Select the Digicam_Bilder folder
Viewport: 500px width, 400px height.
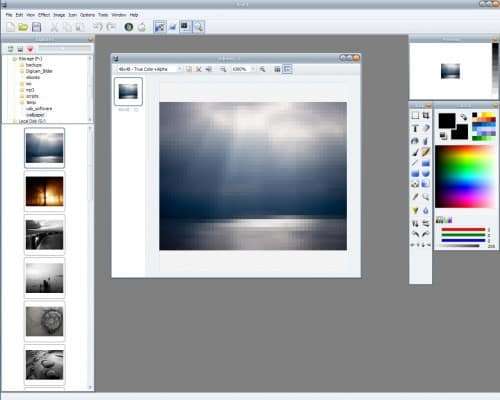[39, 71]
